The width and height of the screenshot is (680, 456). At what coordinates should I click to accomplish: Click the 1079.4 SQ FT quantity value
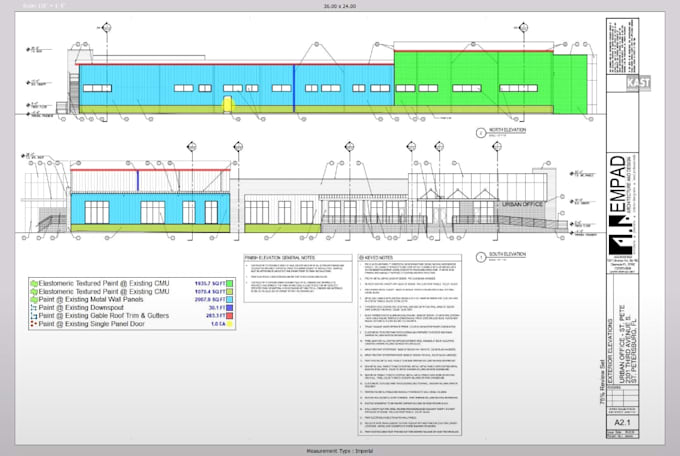[x=210, y=292]
